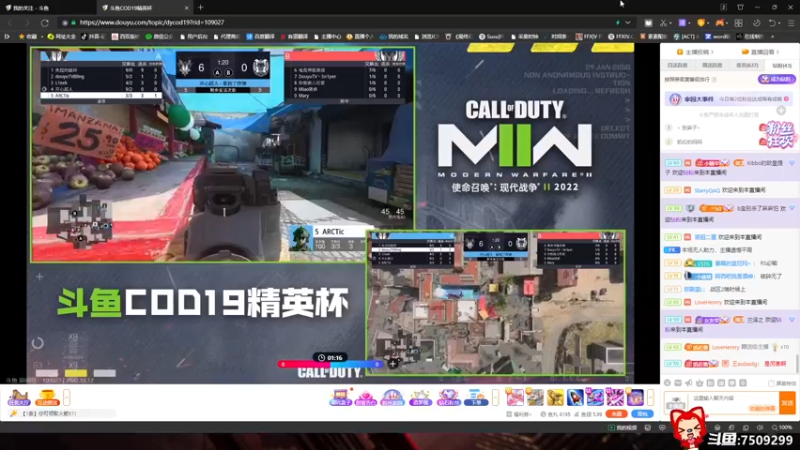The width and height of the screenshot is (800, 450).
Task: Send the chat message with orange 发送 button
Action: 787,403
